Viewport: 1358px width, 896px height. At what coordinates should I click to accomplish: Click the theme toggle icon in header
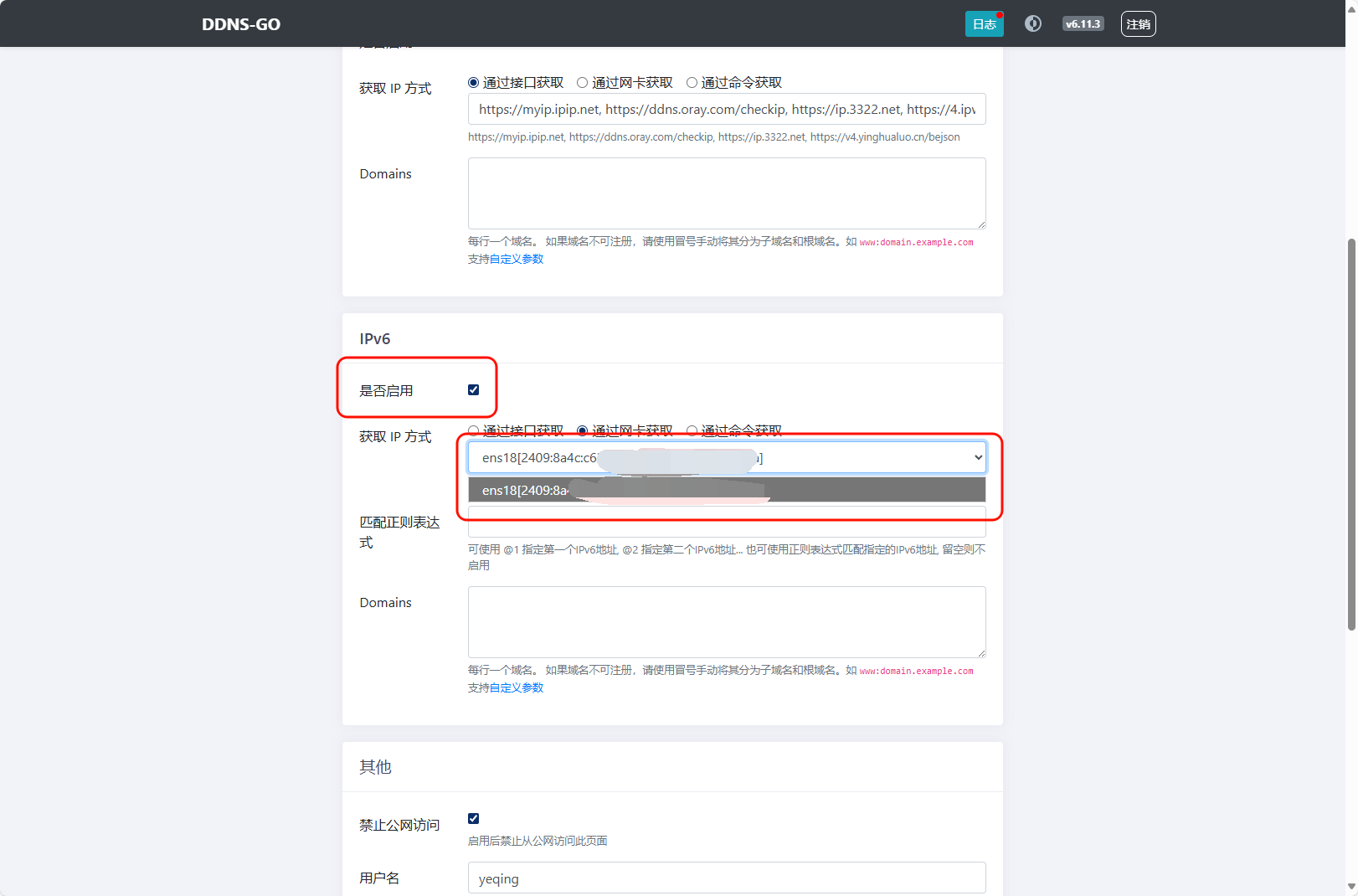(x=1033, y=23)
